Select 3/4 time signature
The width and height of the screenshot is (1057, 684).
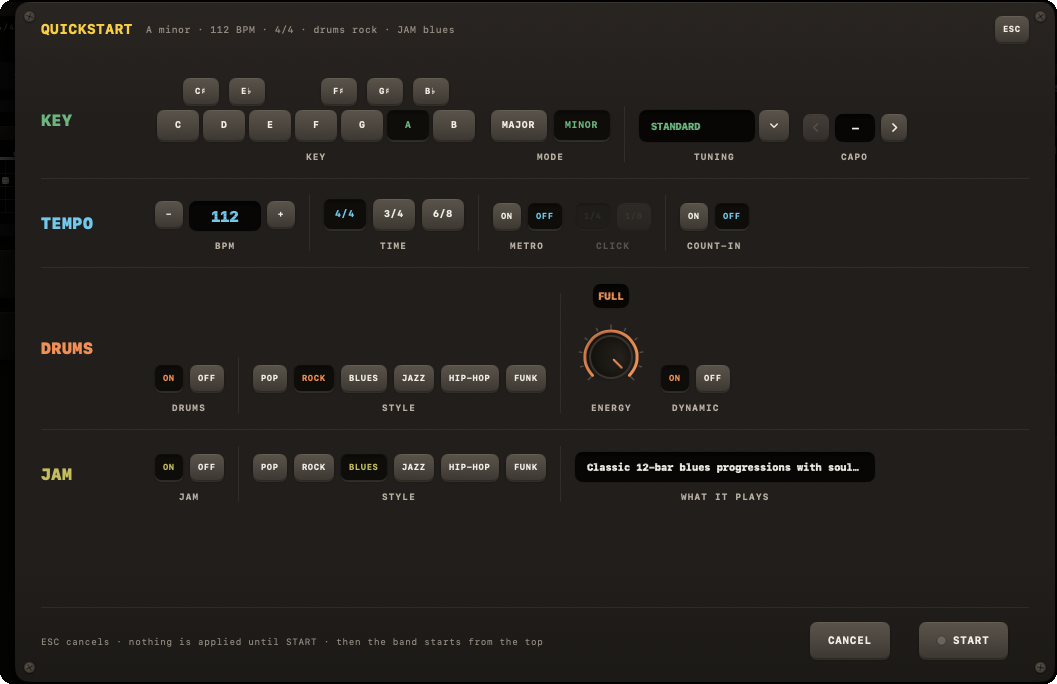[394, 214]
